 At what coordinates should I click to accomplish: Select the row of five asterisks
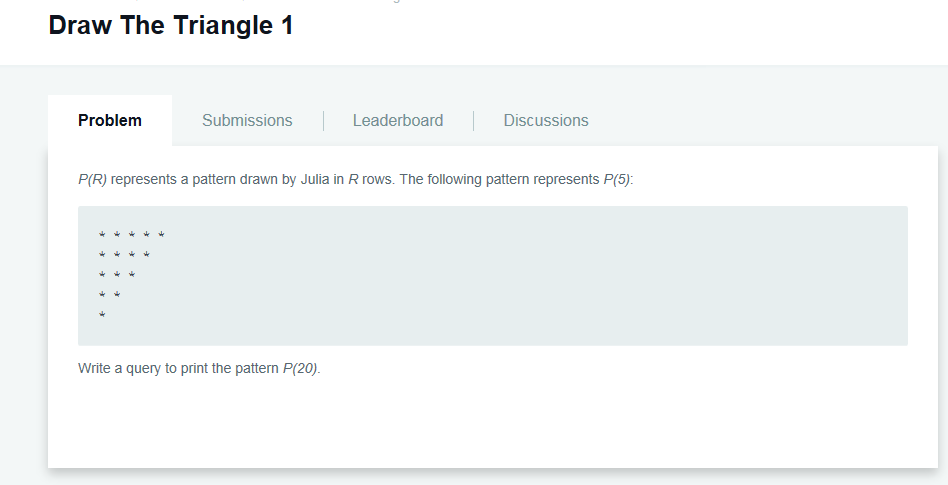[x=132, y=235]
